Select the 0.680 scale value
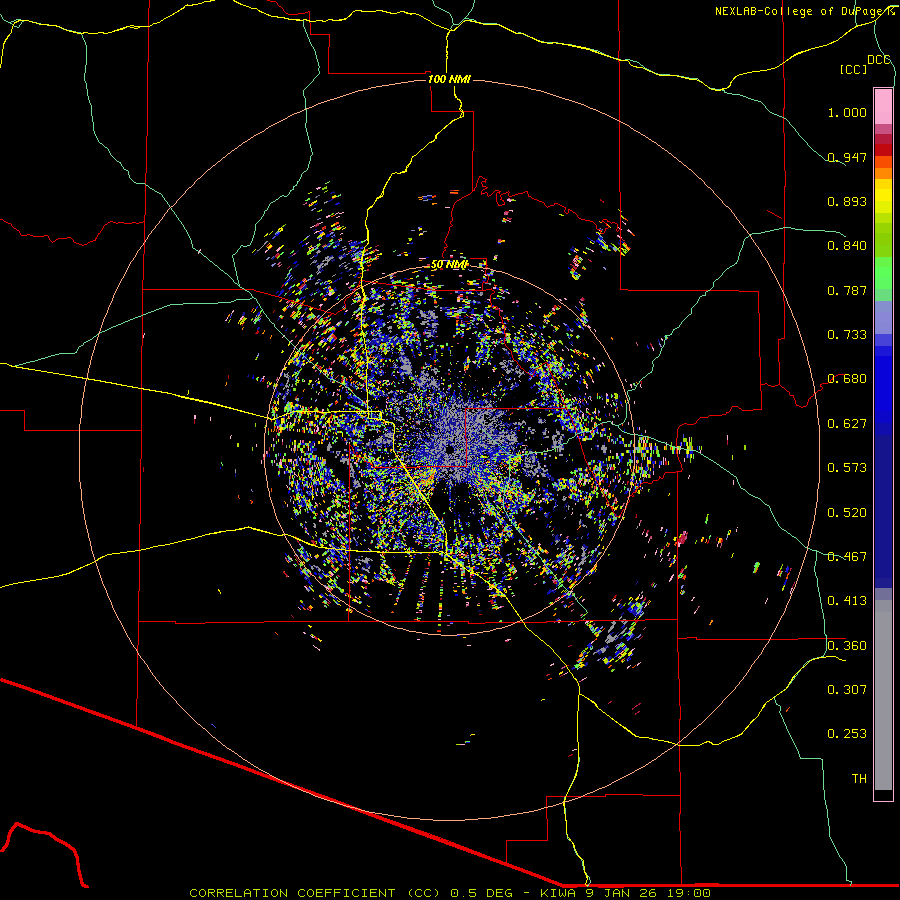Screen dimensions: 900x900 coord(847,379)
